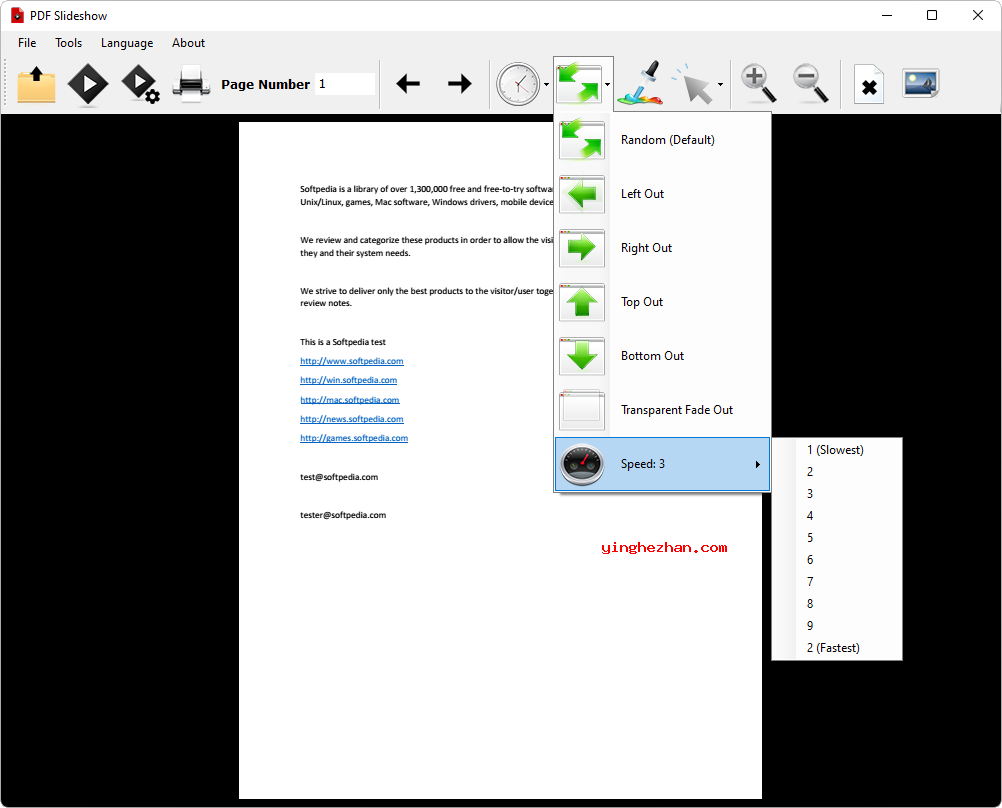The height and width of the screenshot is (808, 1002).
Task: Choose the Left Out transition effect
Action: pos(642,194)
